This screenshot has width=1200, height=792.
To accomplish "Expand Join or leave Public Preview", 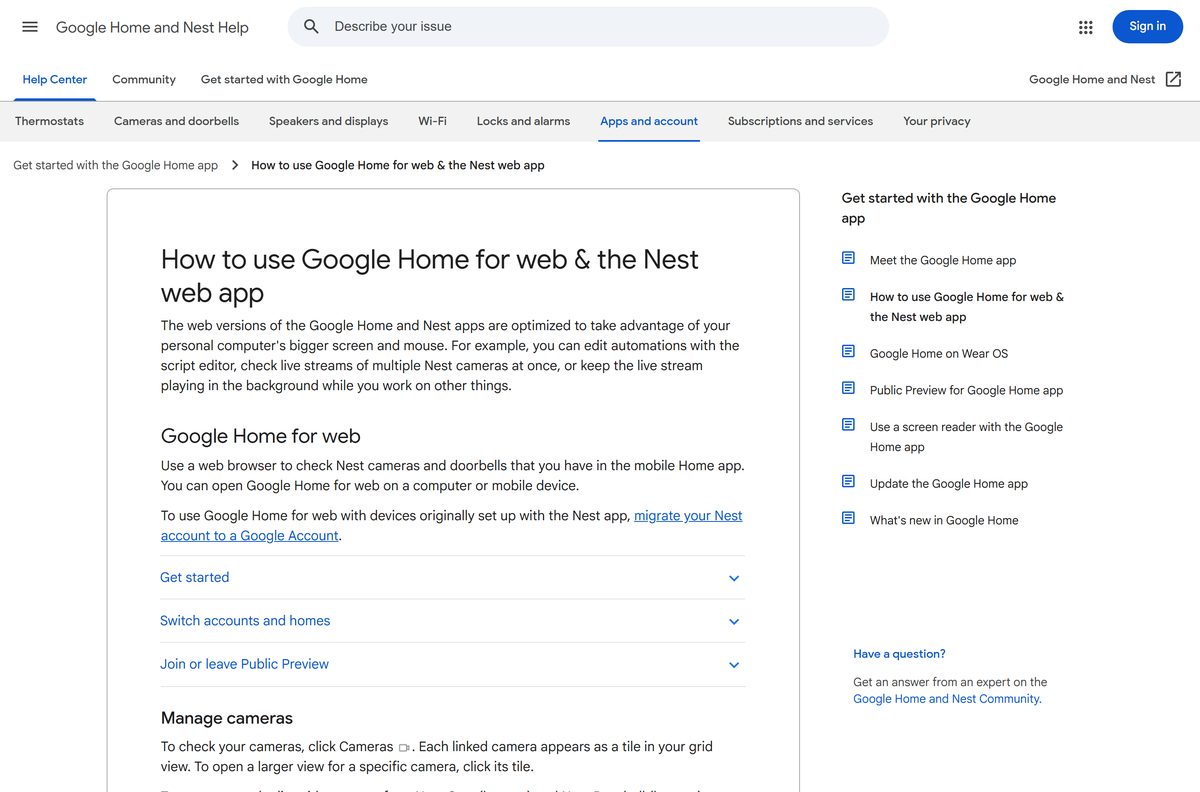I will [x=452, y=664].
